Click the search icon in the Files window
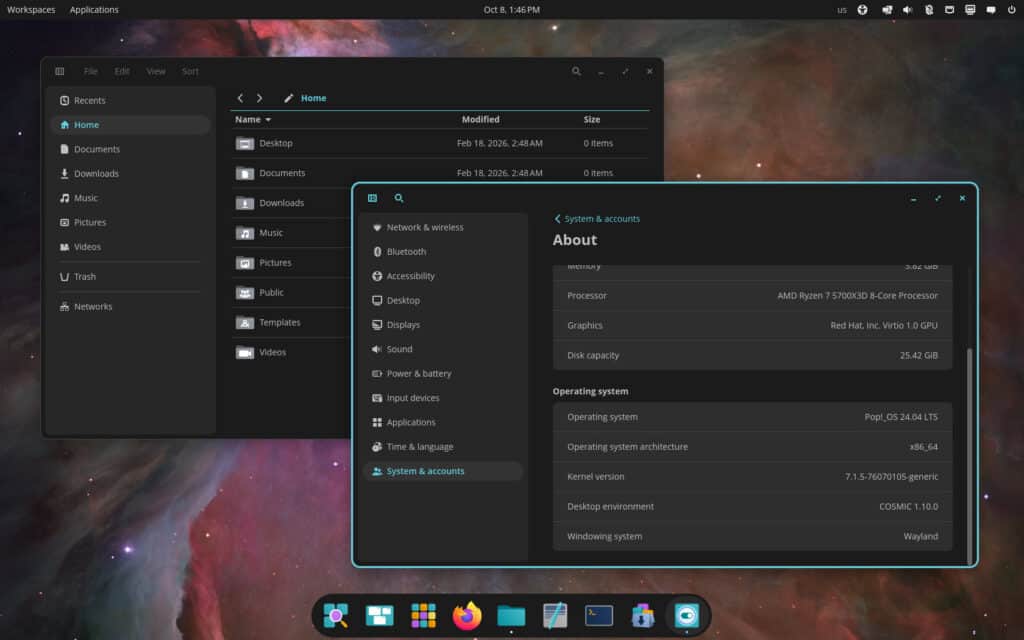The height and width of the screenshot is (640, 1024). [576, 71]
